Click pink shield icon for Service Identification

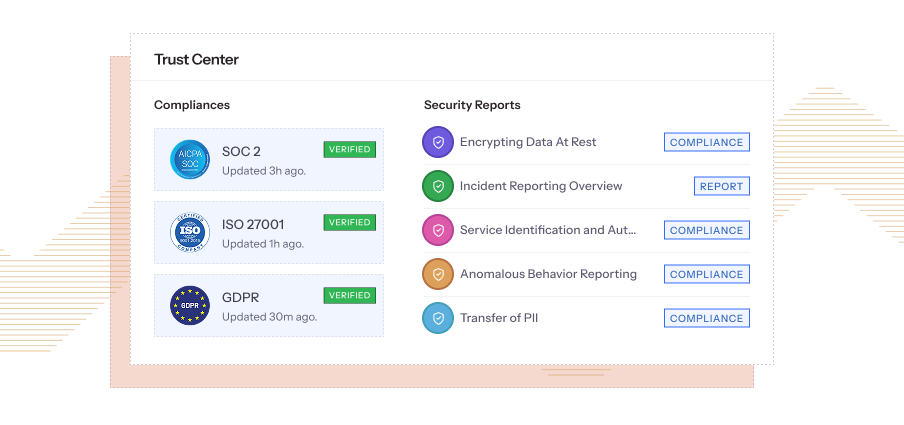438,230
